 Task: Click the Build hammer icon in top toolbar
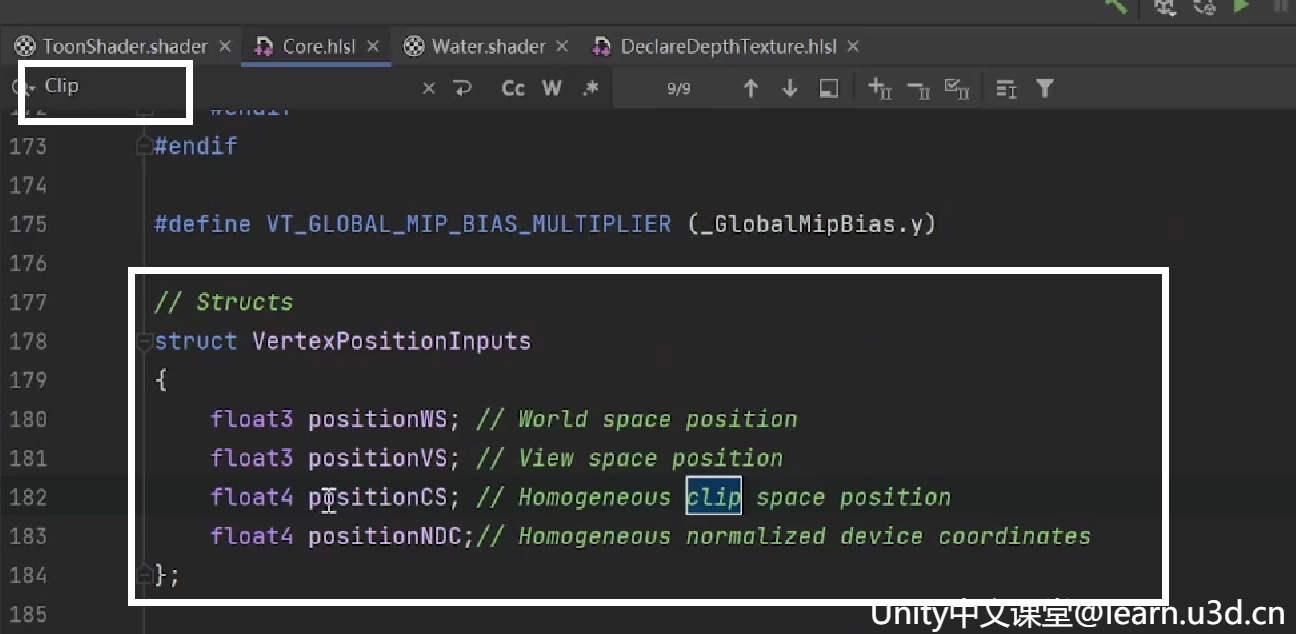1116,5
